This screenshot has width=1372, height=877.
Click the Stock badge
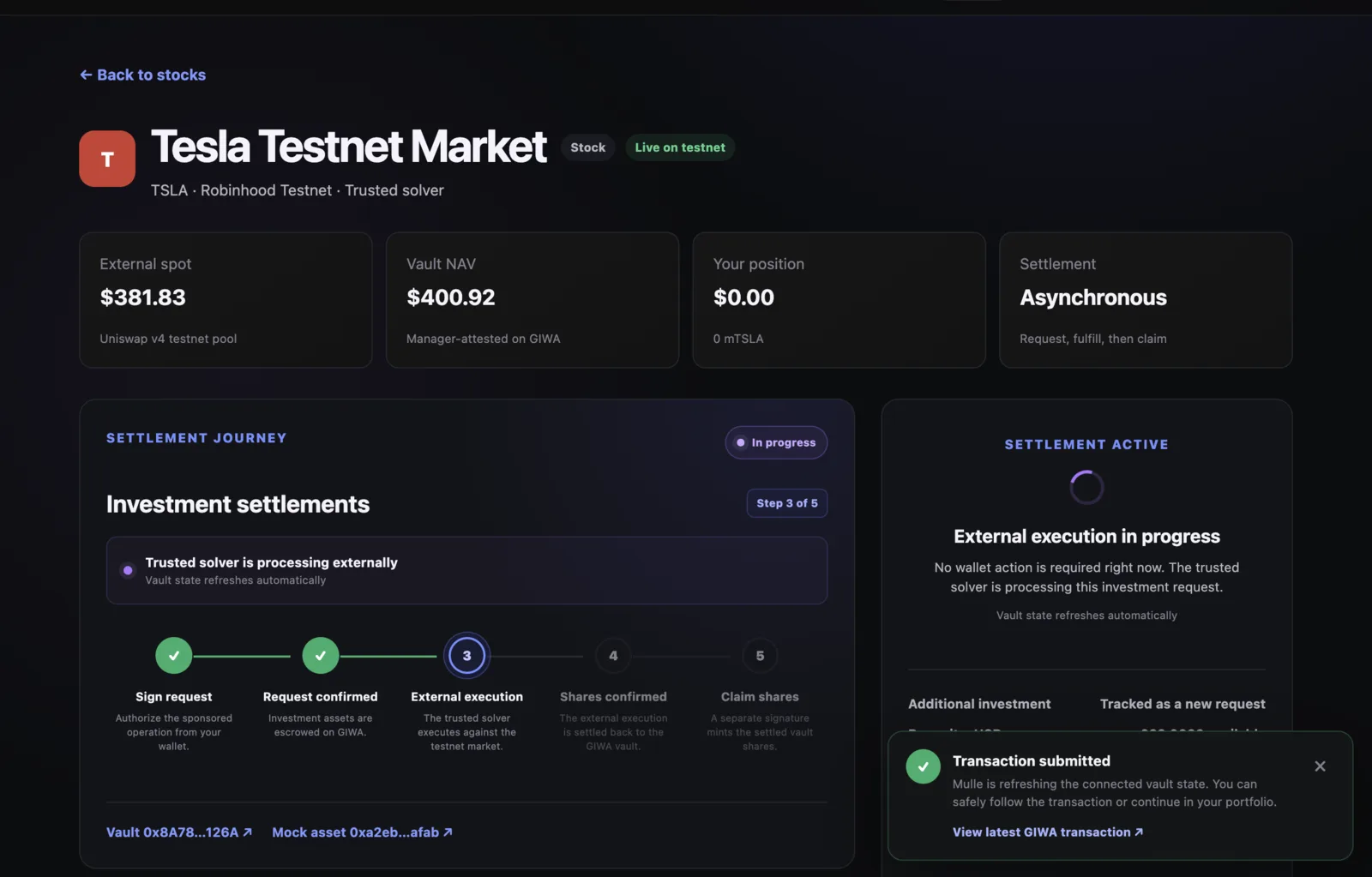pyautogui.click(x=588, y=147)
